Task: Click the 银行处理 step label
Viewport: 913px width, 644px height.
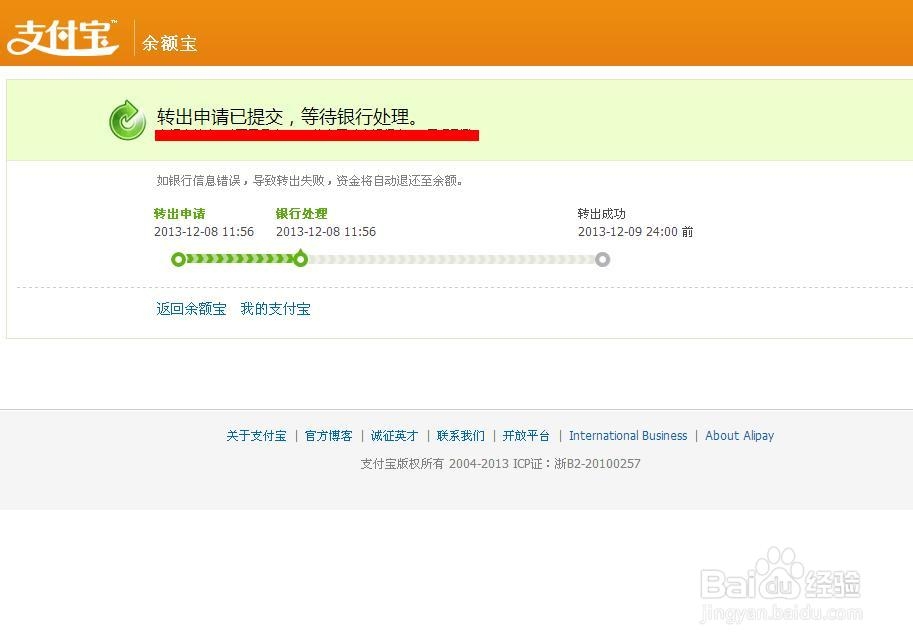Action: pos(302,214)
